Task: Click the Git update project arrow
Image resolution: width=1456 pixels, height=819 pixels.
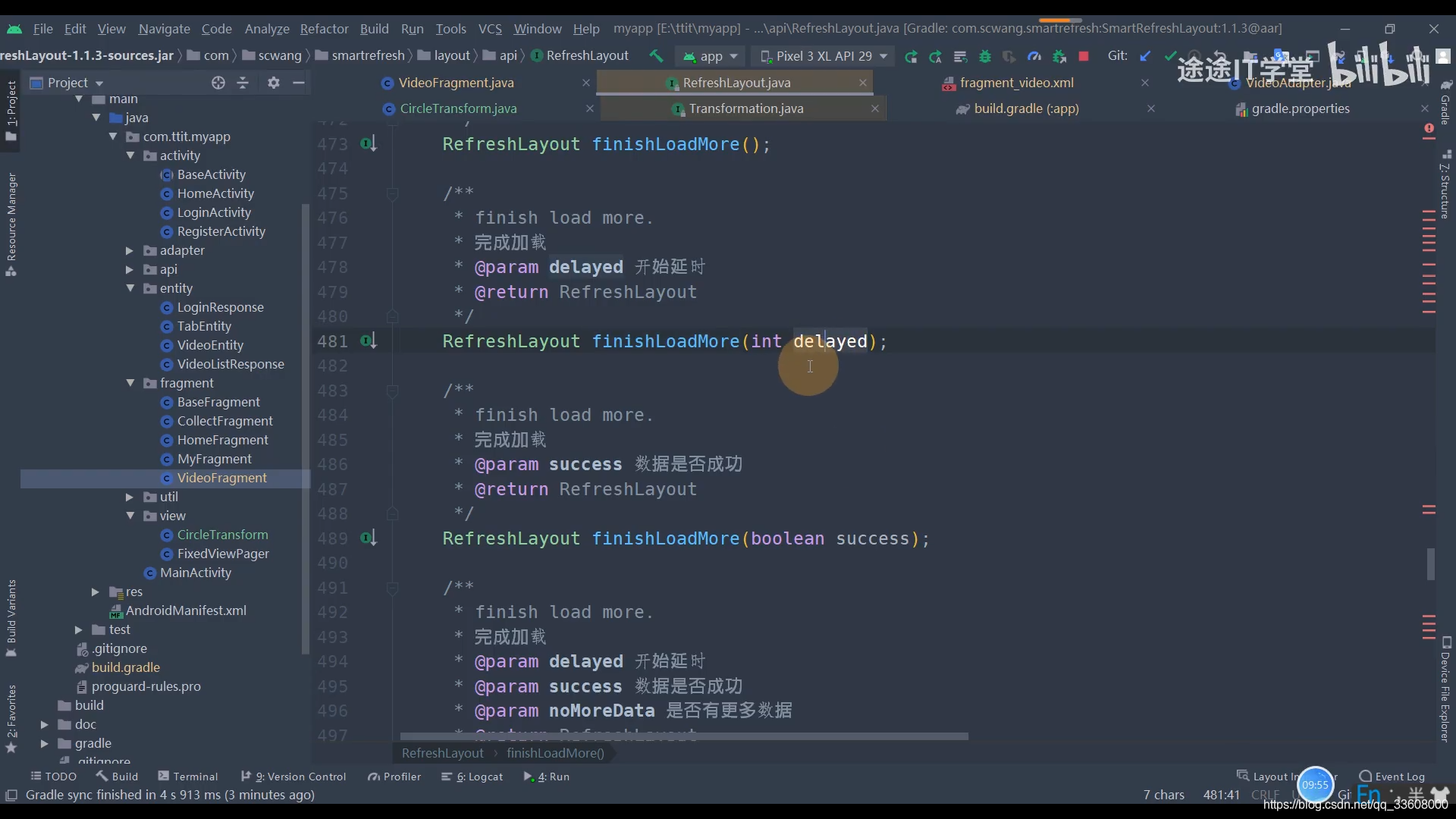Action: click(1146, 56)
